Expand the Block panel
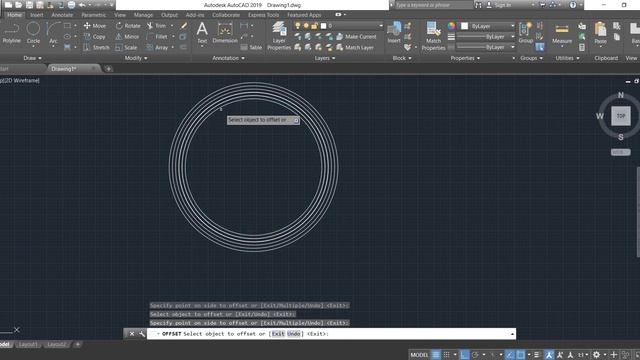640x360 pixels. click(402, 58)
